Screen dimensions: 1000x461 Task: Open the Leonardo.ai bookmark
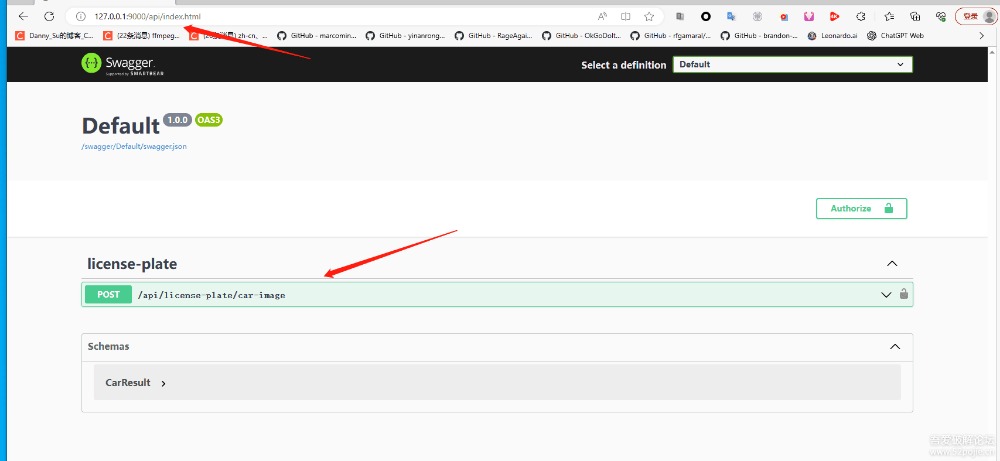click(832, 35)
